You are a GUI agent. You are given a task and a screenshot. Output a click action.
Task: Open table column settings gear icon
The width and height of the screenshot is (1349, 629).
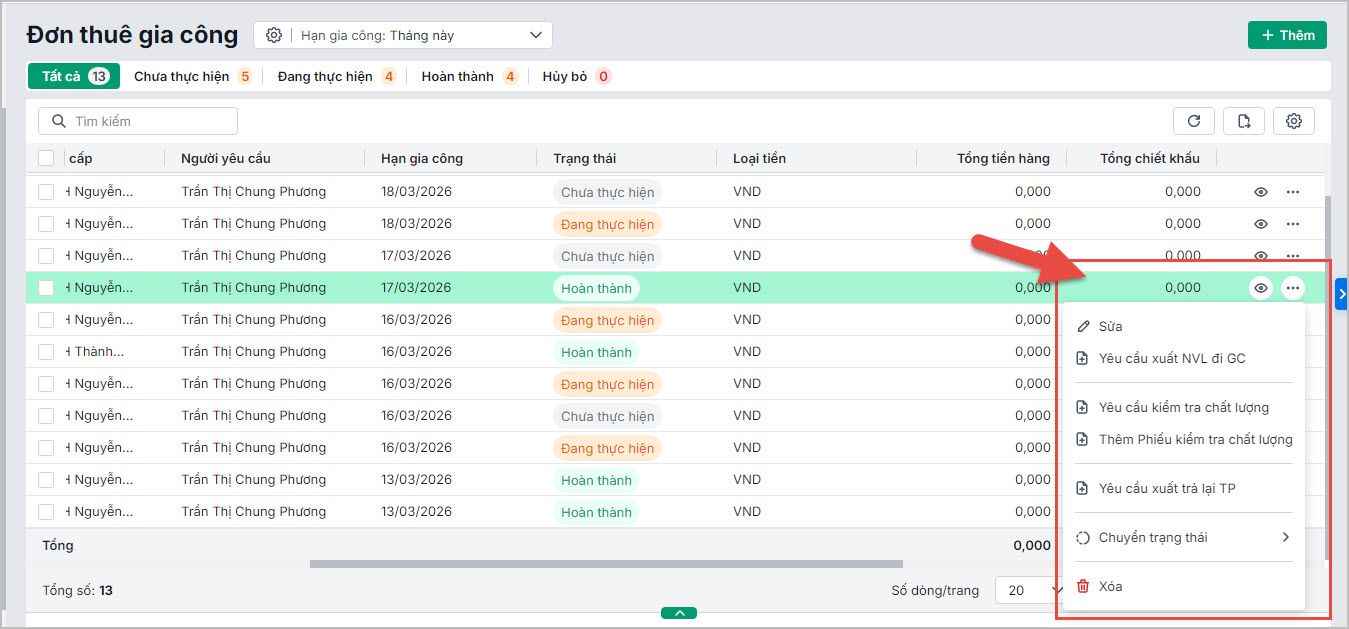pyautogui.click(x=1293, y=121)
